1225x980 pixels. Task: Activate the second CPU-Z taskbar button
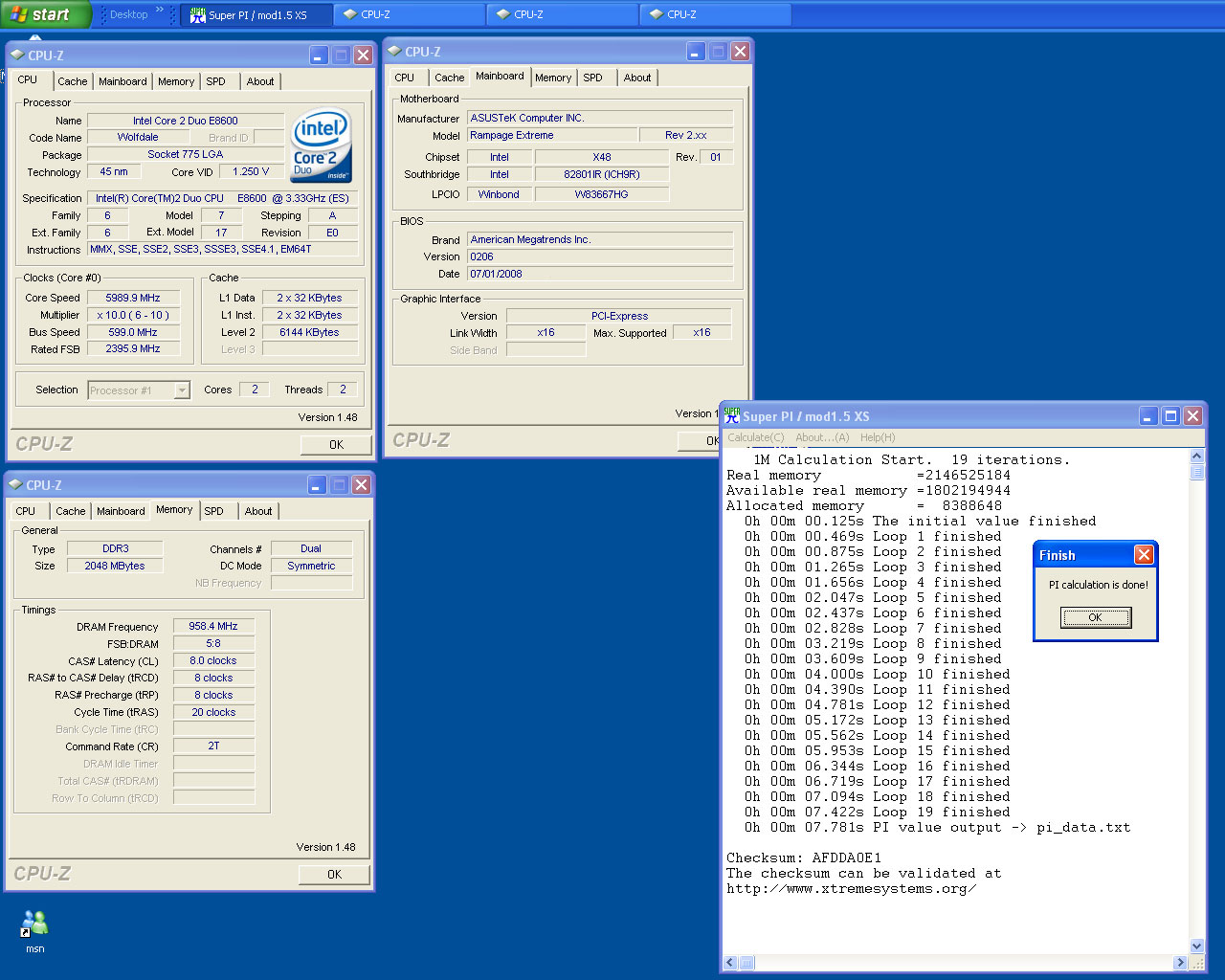[x=563, y=14]
